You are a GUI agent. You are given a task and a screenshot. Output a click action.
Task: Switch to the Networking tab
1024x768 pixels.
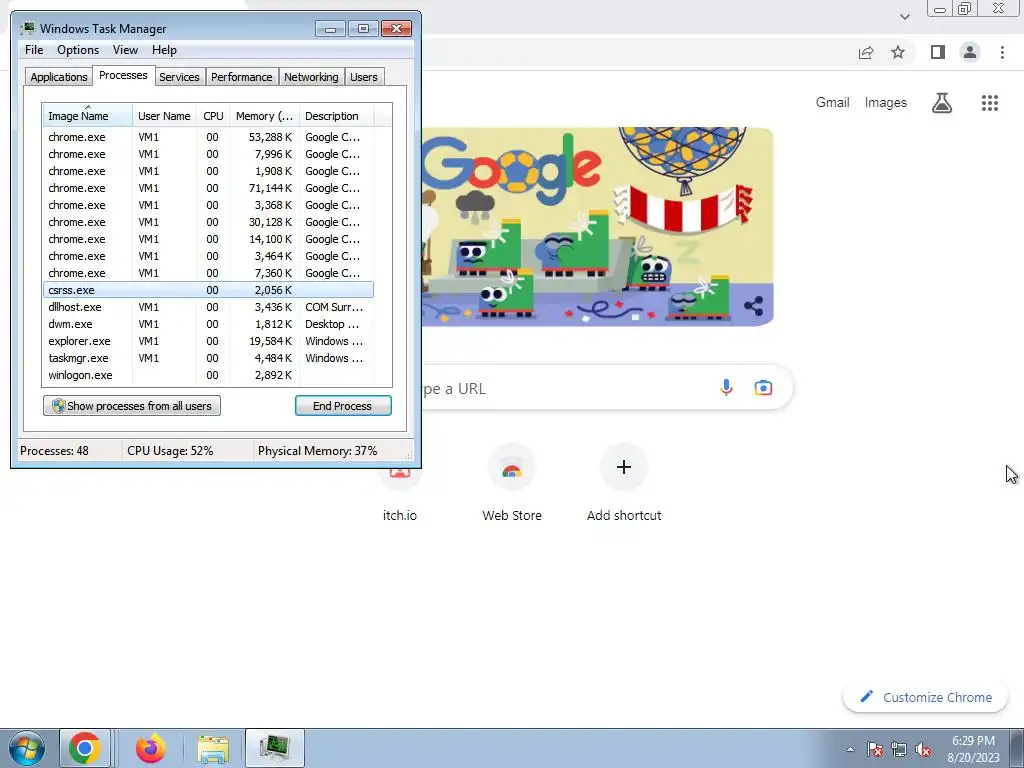coord(311,77)
